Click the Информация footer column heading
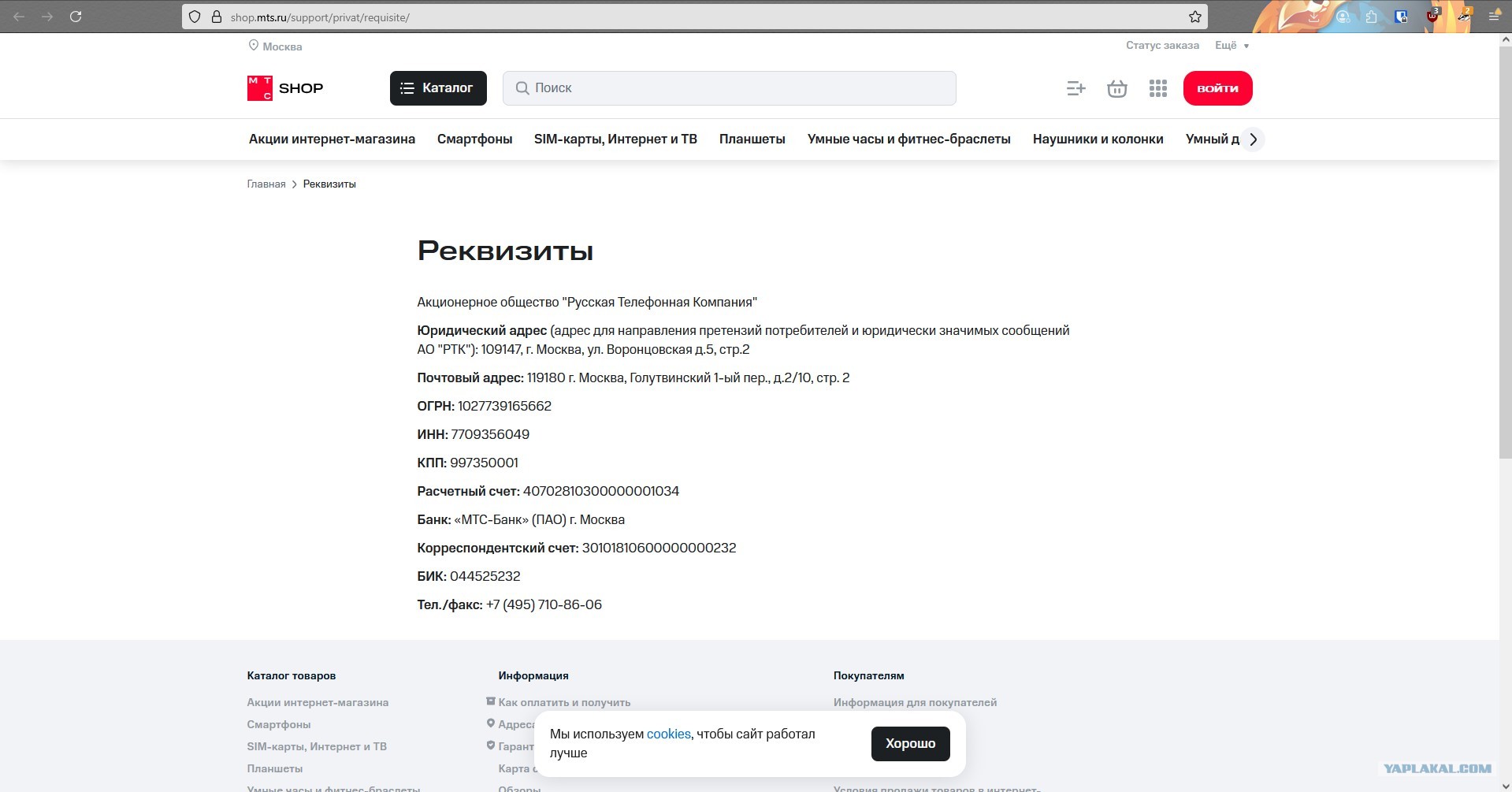This screenshot has height=792, width=1512. (x=533, y=675)
